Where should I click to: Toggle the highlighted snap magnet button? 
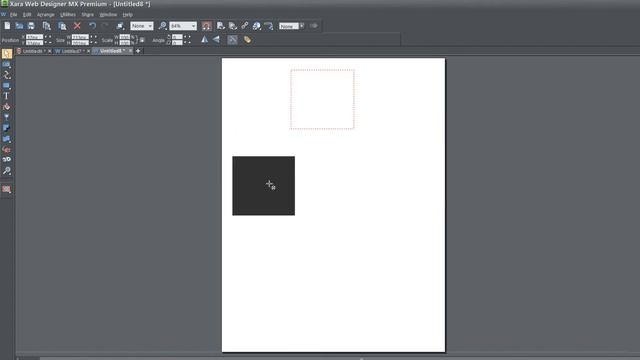(x=207, y=26)
